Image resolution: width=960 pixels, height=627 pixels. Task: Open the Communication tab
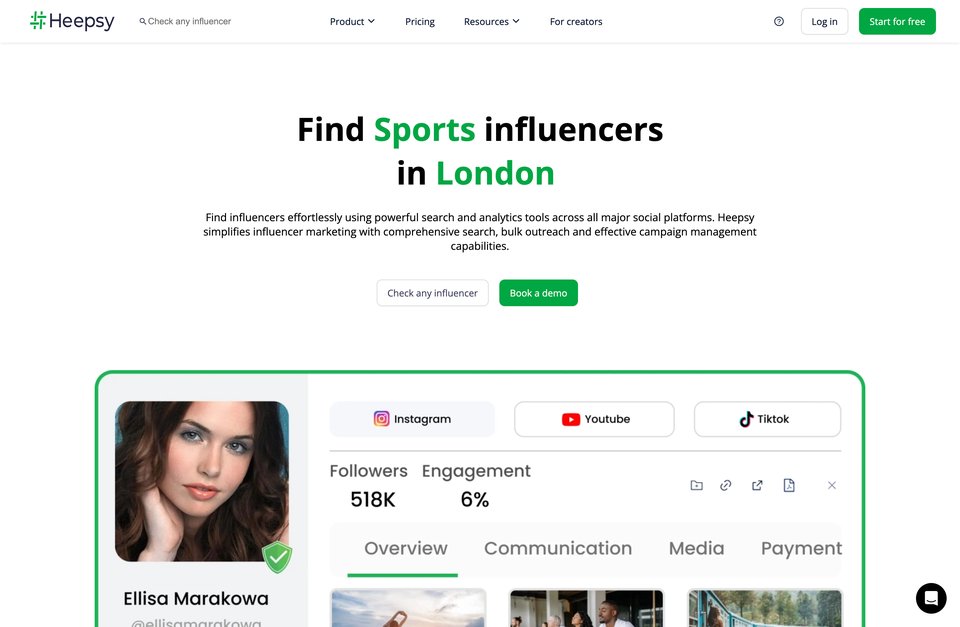[x=558, y=549]
